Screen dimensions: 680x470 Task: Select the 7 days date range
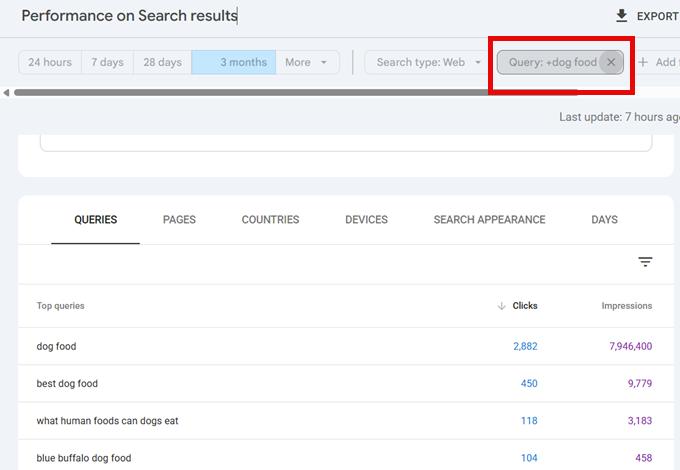[107, 62]
